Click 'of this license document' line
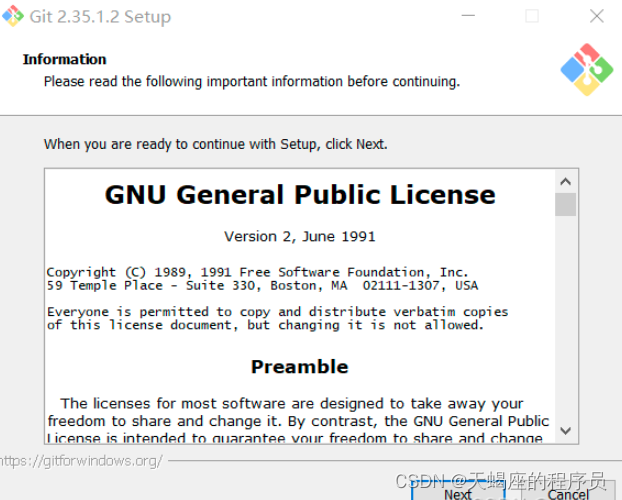Image resolution: width=622 pixels, height=500 pixels. 265,325
